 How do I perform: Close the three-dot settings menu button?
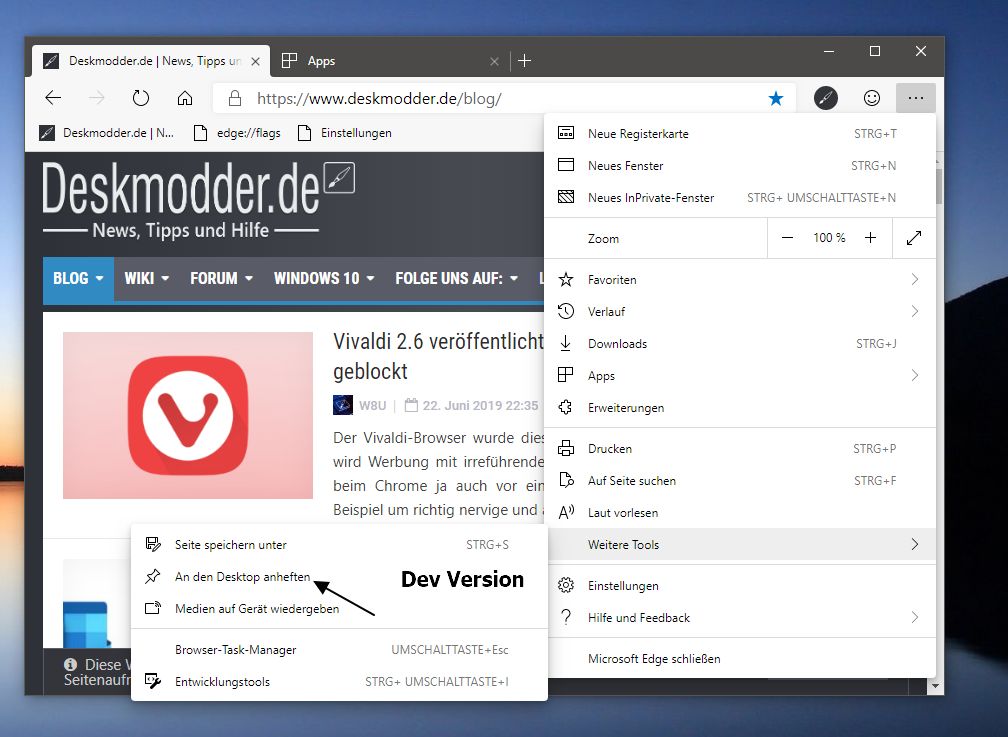coord(916,98)
